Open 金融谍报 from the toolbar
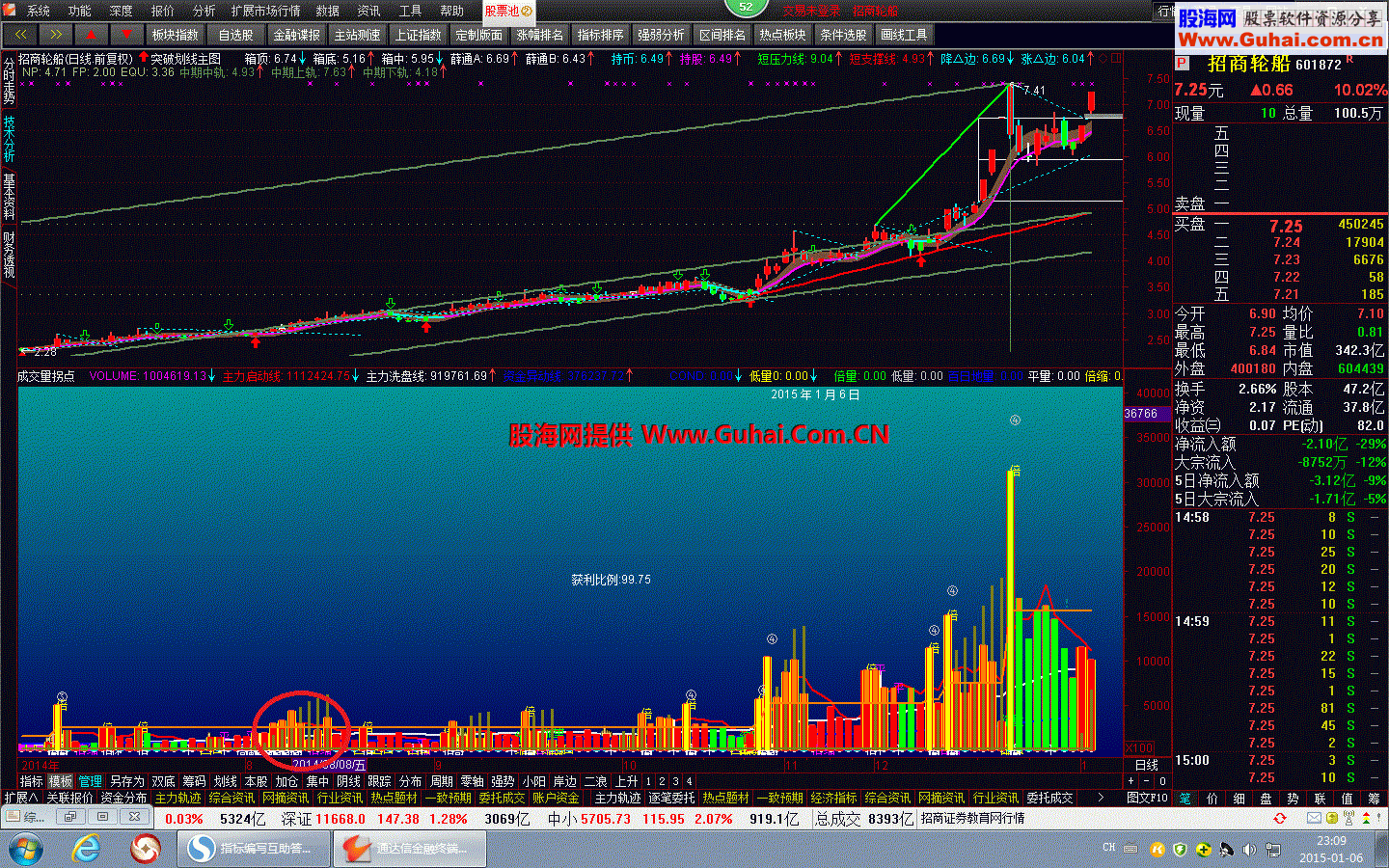 tap(296, 35)
